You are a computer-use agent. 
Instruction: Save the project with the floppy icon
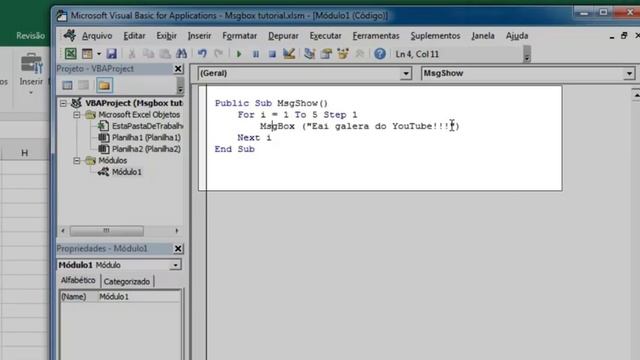pos(111,53)
